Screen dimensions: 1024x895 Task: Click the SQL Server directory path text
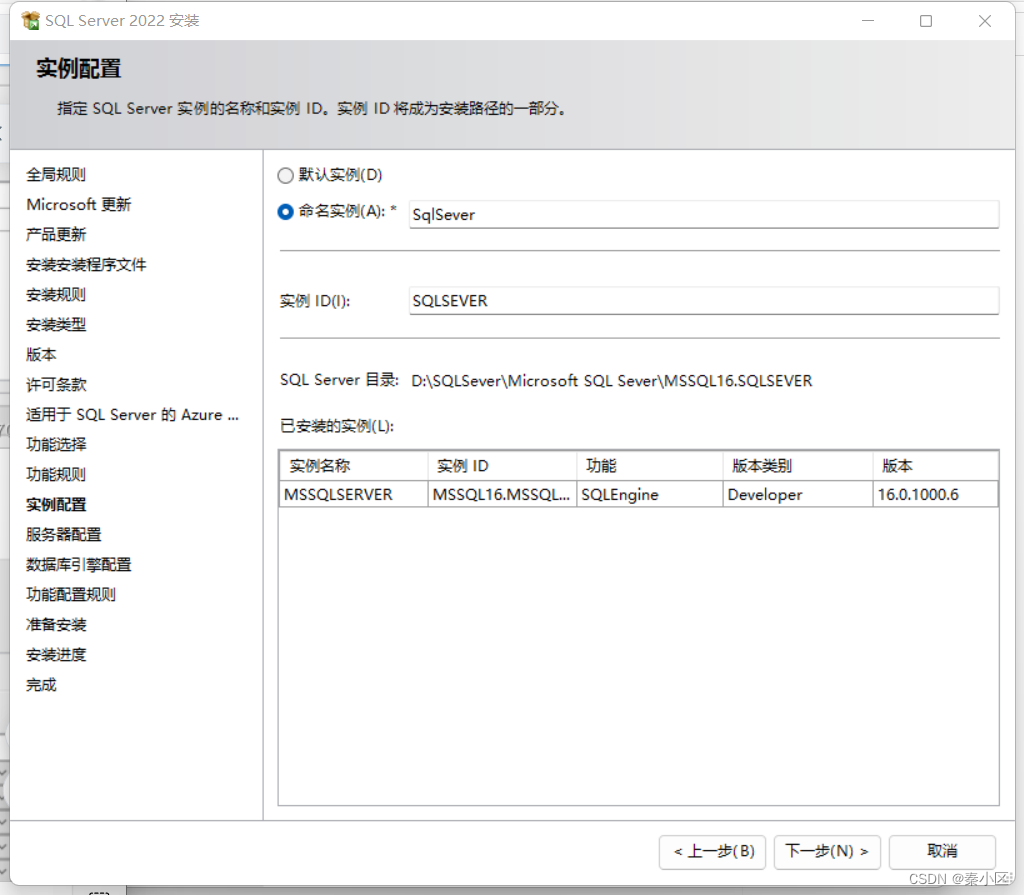[x=612, y=381]
